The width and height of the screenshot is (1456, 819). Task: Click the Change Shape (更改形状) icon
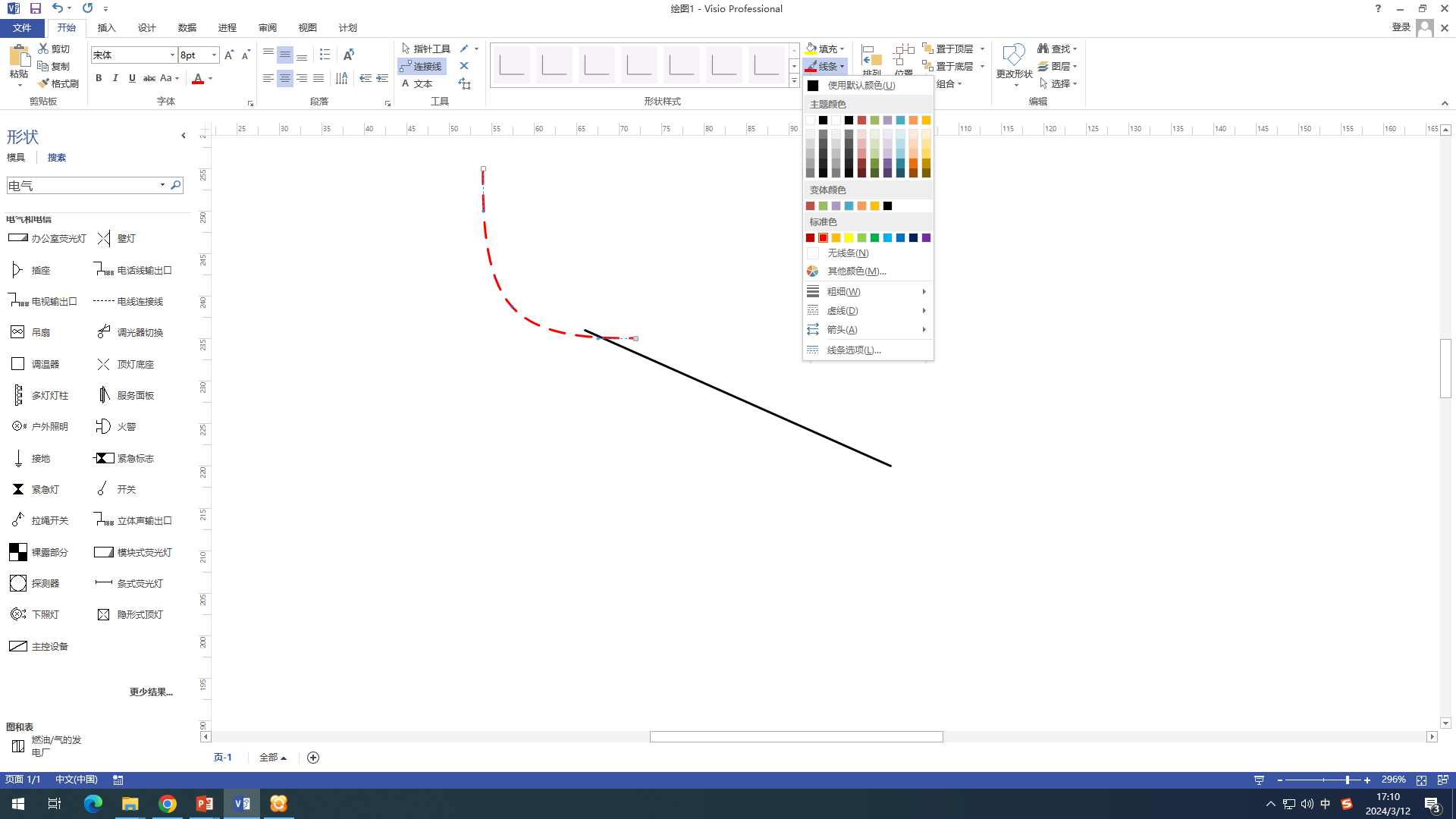(1013, 56)
